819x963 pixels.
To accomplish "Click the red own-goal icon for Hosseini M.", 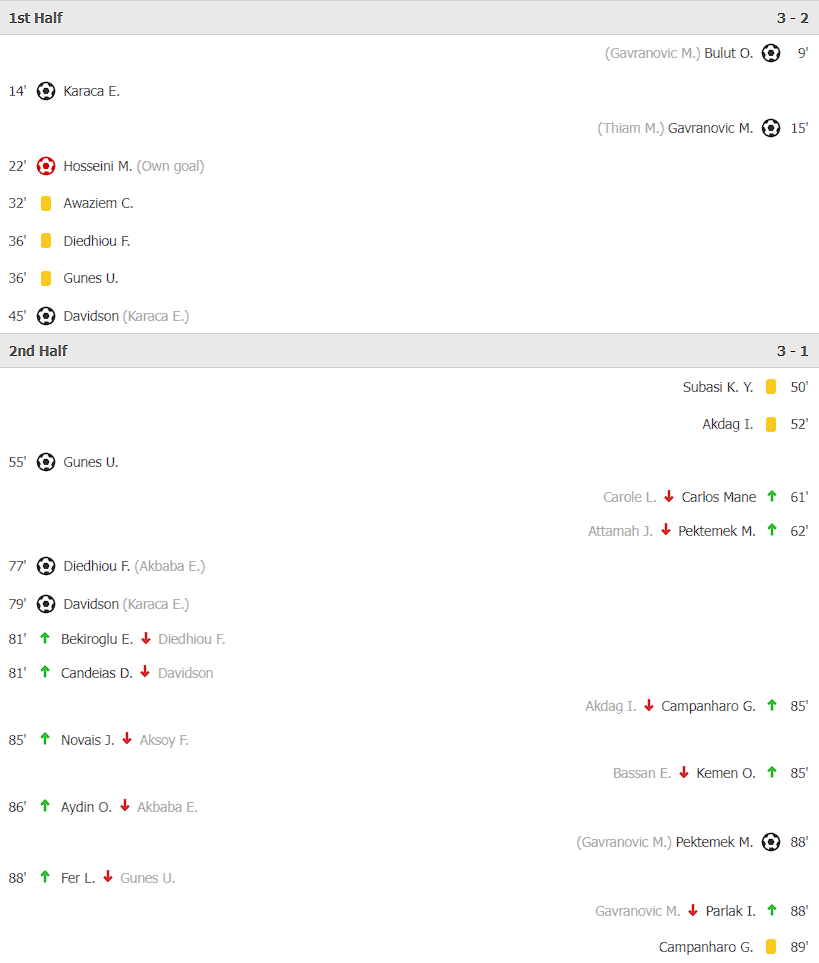I will click(45, 166).
